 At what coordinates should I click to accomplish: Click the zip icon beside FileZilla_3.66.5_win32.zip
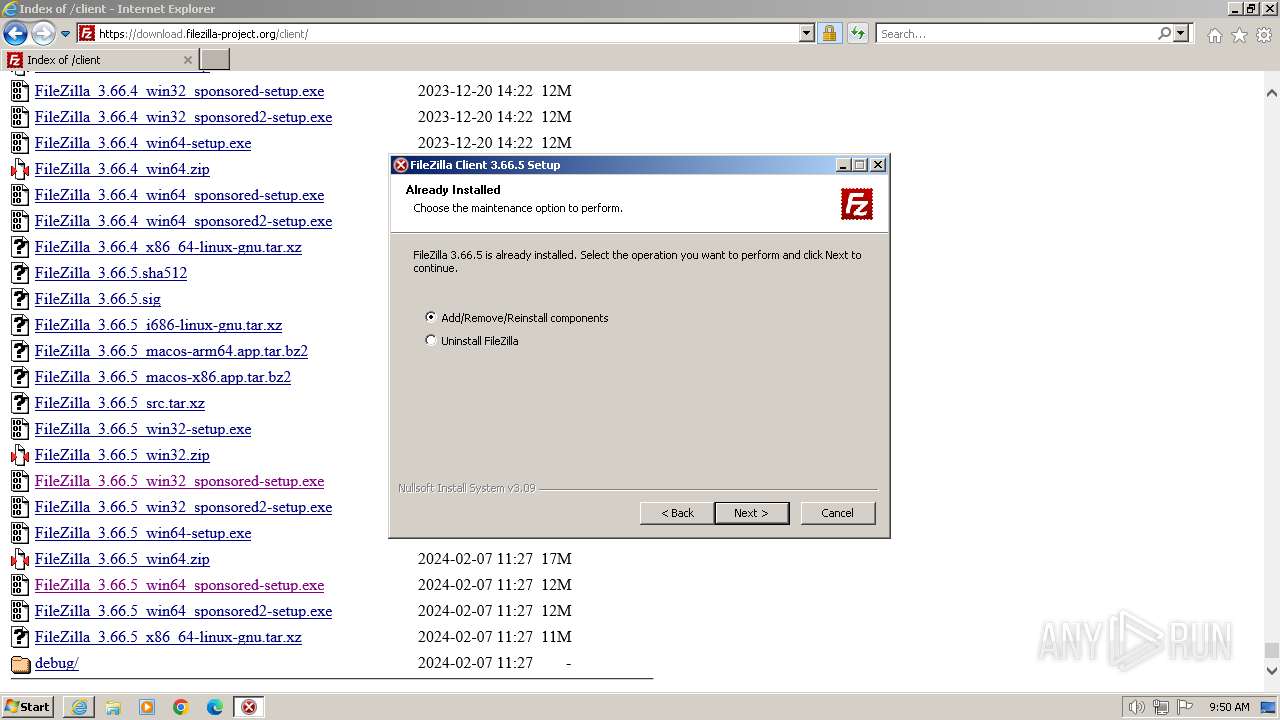(x=20, y=455)
